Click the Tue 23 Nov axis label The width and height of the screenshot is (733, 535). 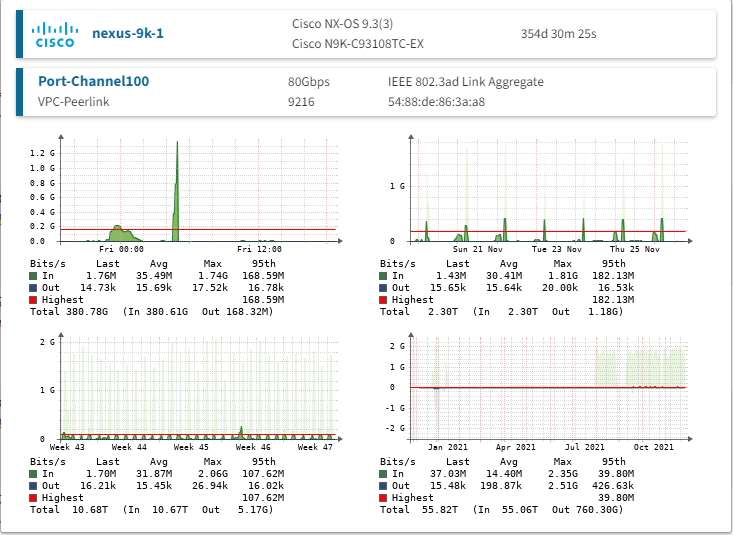(556, 249)
